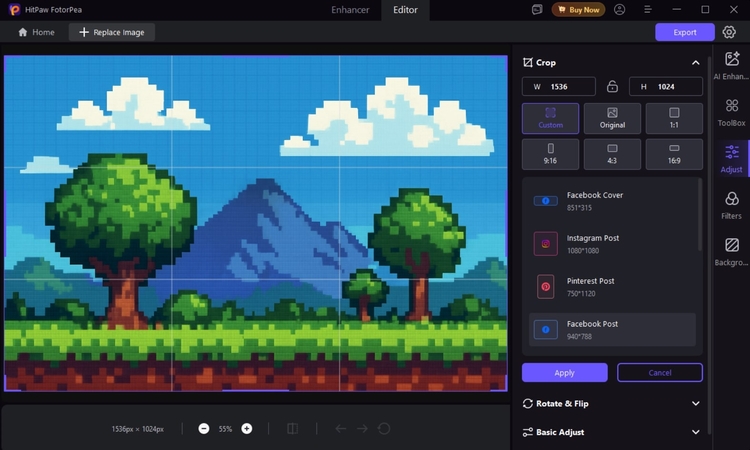The image size is (750, 450).
Task: Apply the crop
Action: [x=564, y=373]
